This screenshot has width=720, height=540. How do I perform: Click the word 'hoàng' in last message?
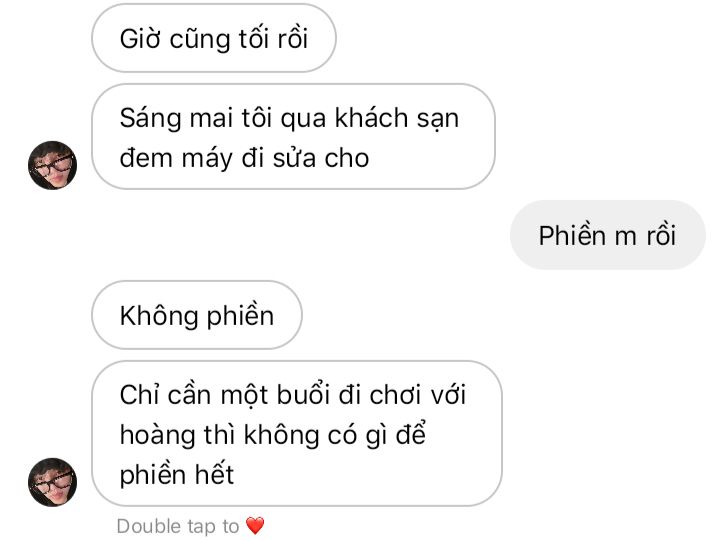coord(158,435)
